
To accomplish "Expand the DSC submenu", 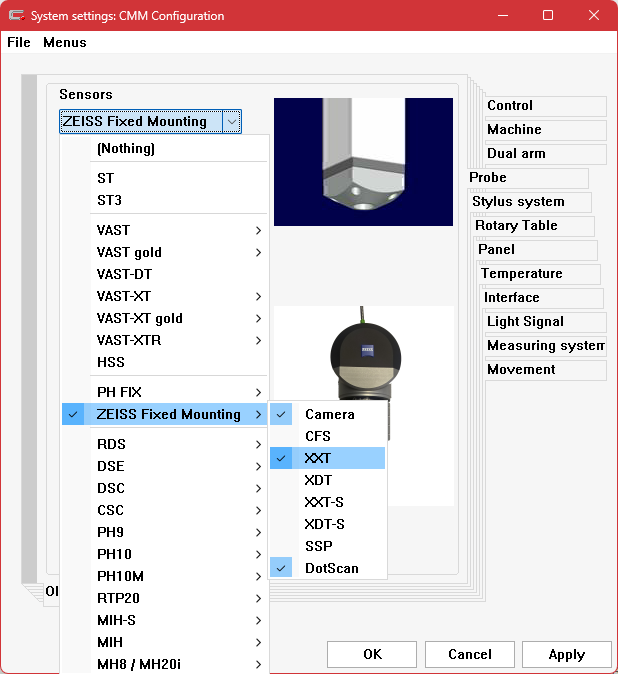I will click(165, 488).
